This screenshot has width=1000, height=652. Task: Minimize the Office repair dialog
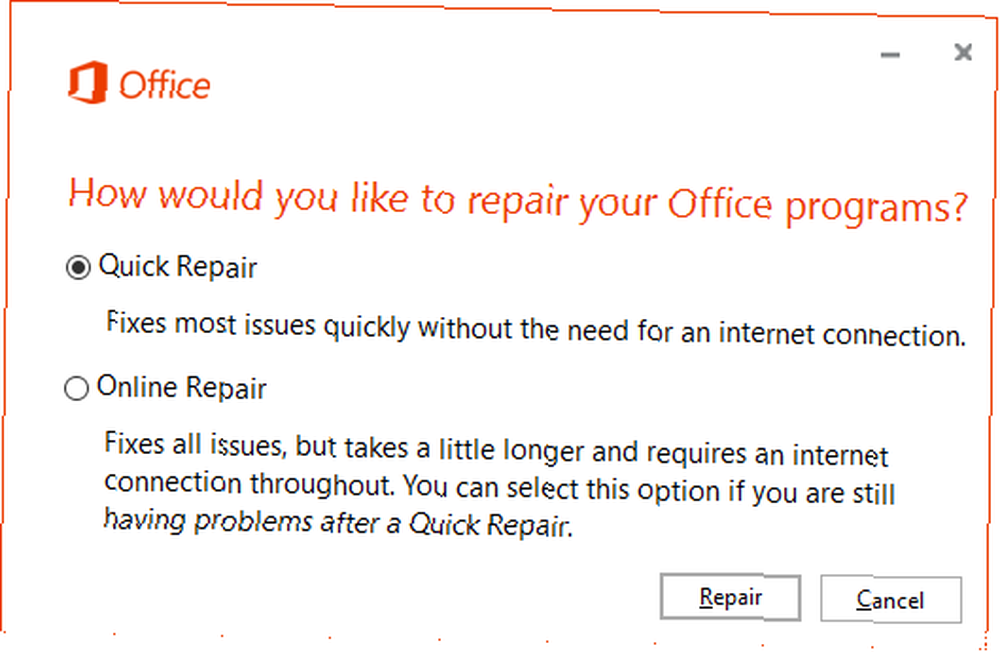(890, 55)
